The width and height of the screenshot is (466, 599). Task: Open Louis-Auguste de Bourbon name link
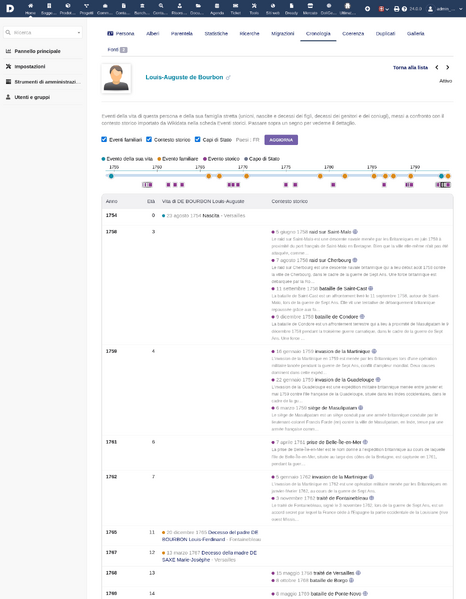coord(184,77)
